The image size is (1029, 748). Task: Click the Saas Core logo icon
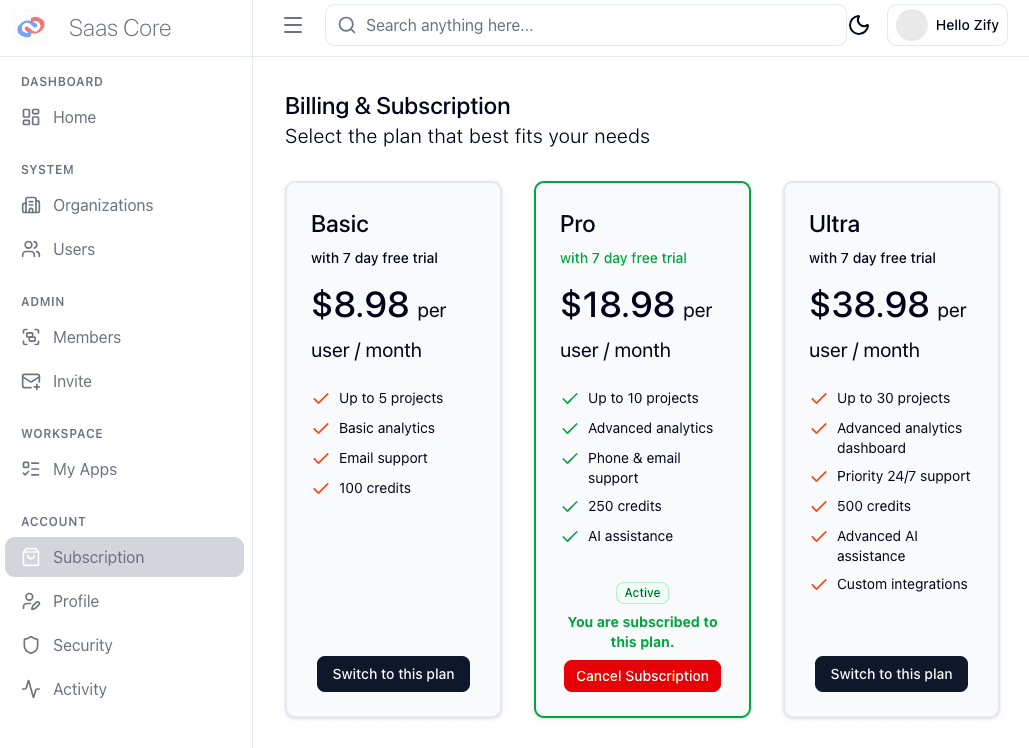[x=32, y=27]
